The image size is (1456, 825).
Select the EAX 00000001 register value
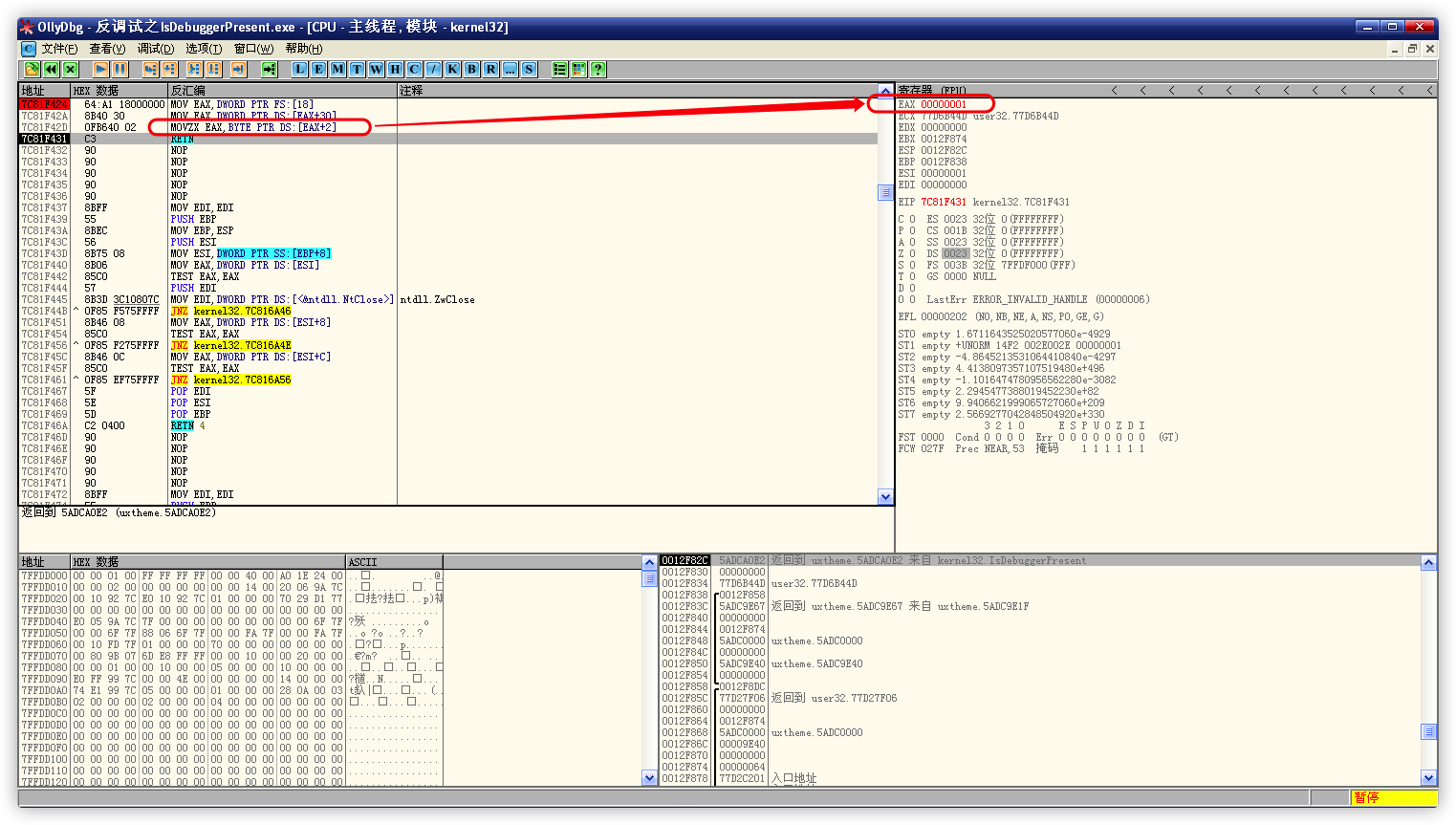tap(944, 104)
